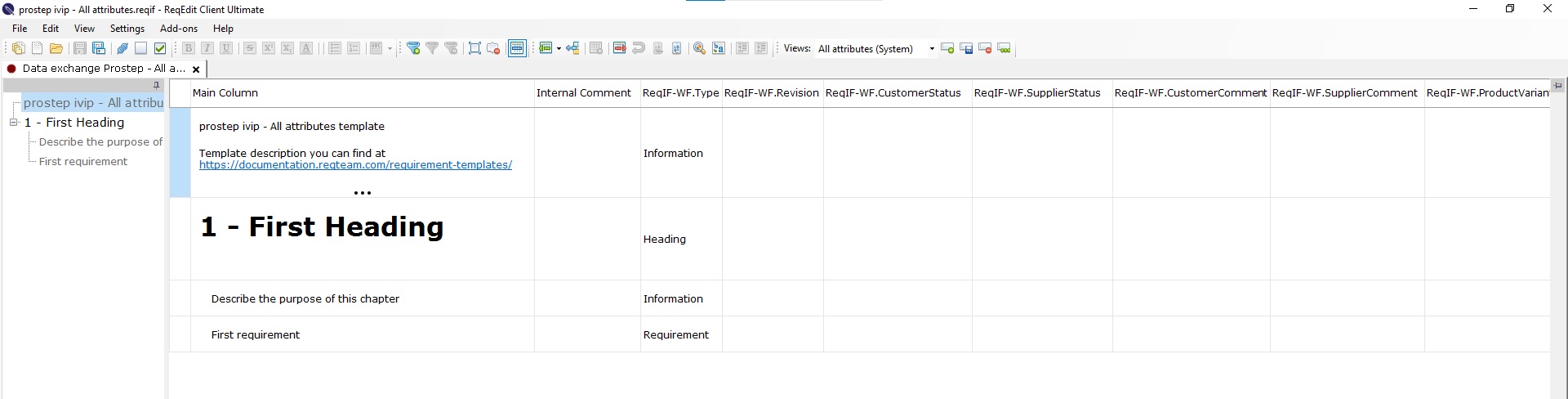Open the View menu
The height and width of the screenshot is (399, 1568).
coord(84,28)
